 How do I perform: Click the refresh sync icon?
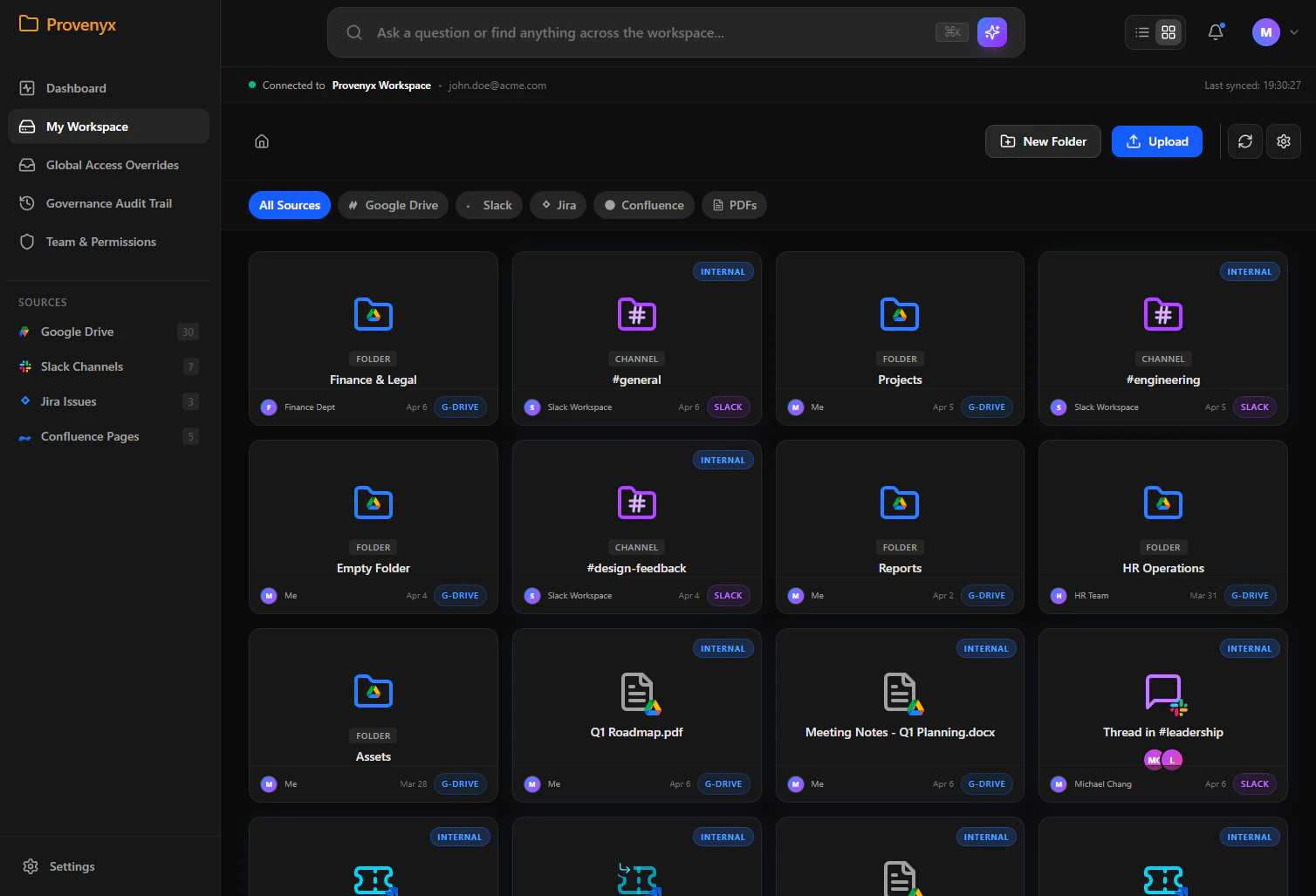click(1245, 141)
